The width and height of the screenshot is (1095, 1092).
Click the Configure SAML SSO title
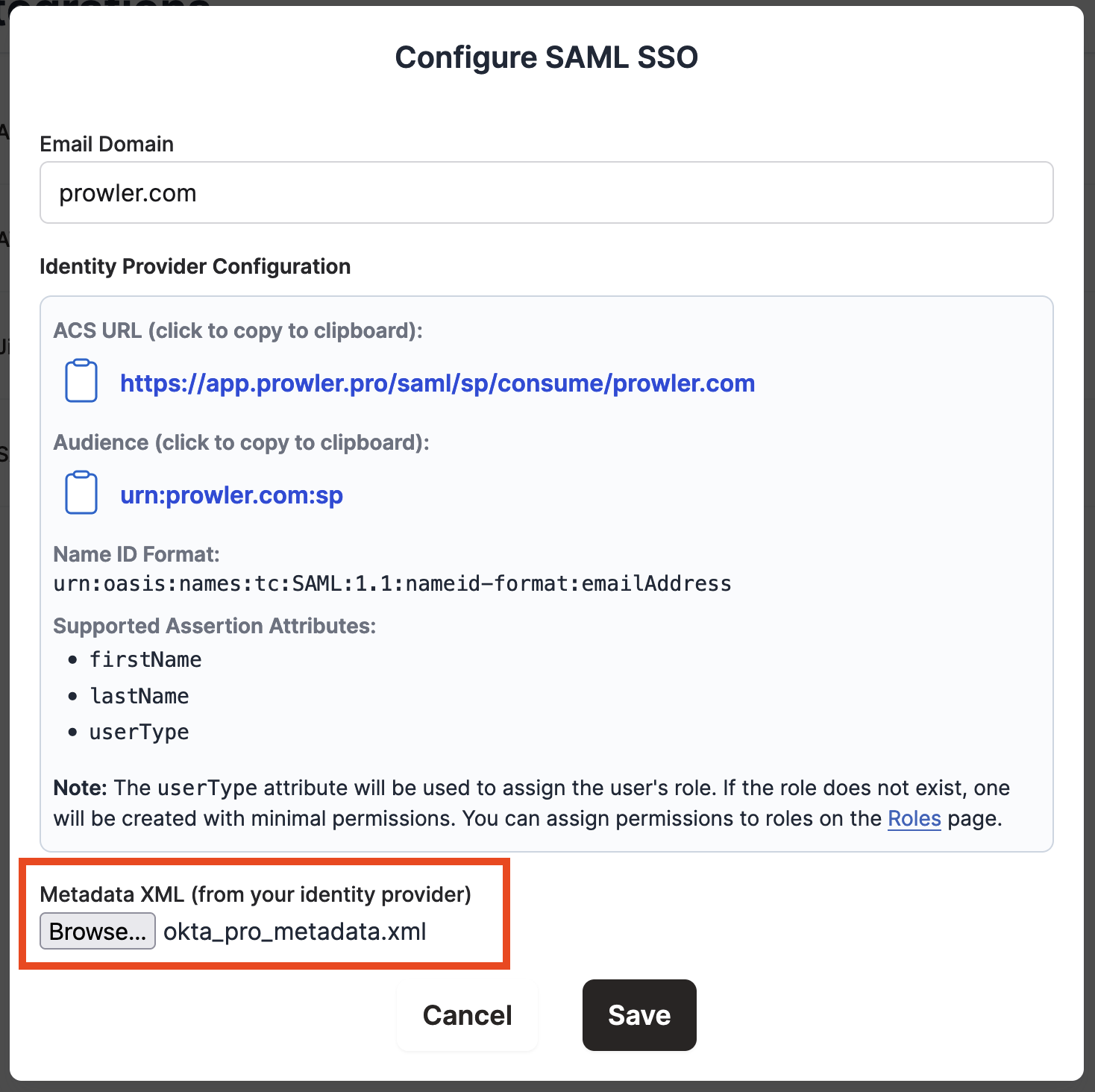[x=546, y=57]
